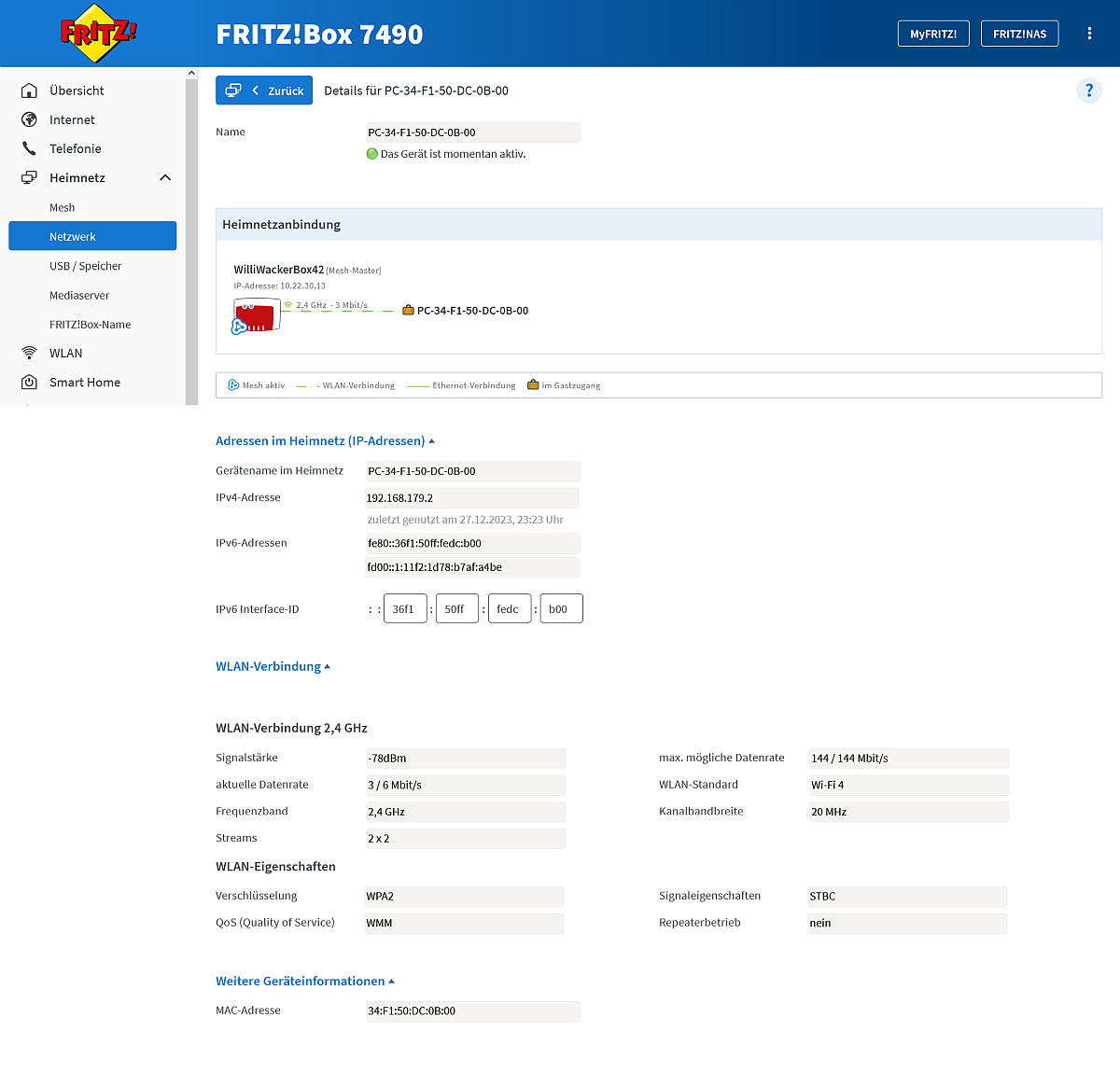
Task: Open the Mesh submenu item
Action: [63, 207]
